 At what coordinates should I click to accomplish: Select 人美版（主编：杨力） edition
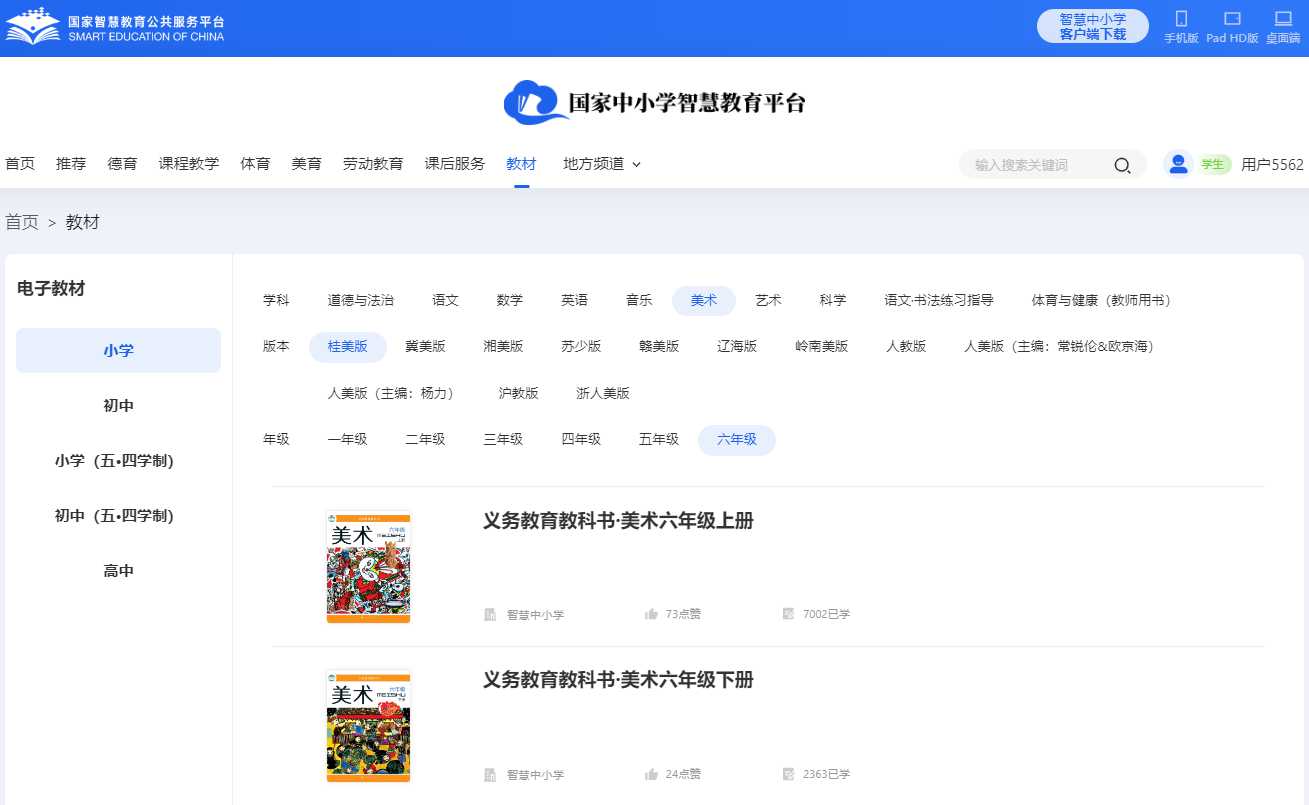point(395,393)
